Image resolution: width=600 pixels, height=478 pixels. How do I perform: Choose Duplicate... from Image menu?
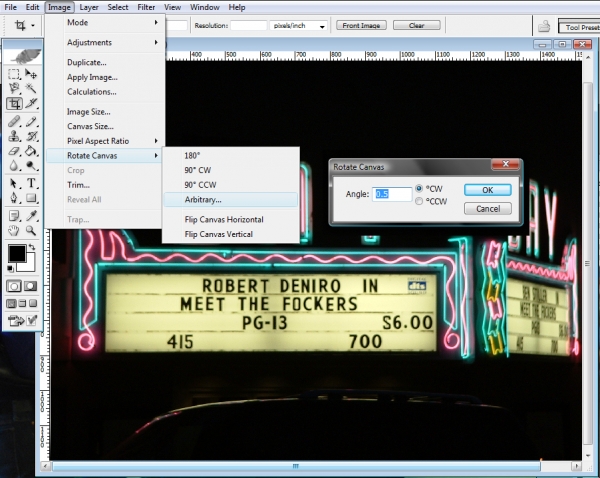106,62
